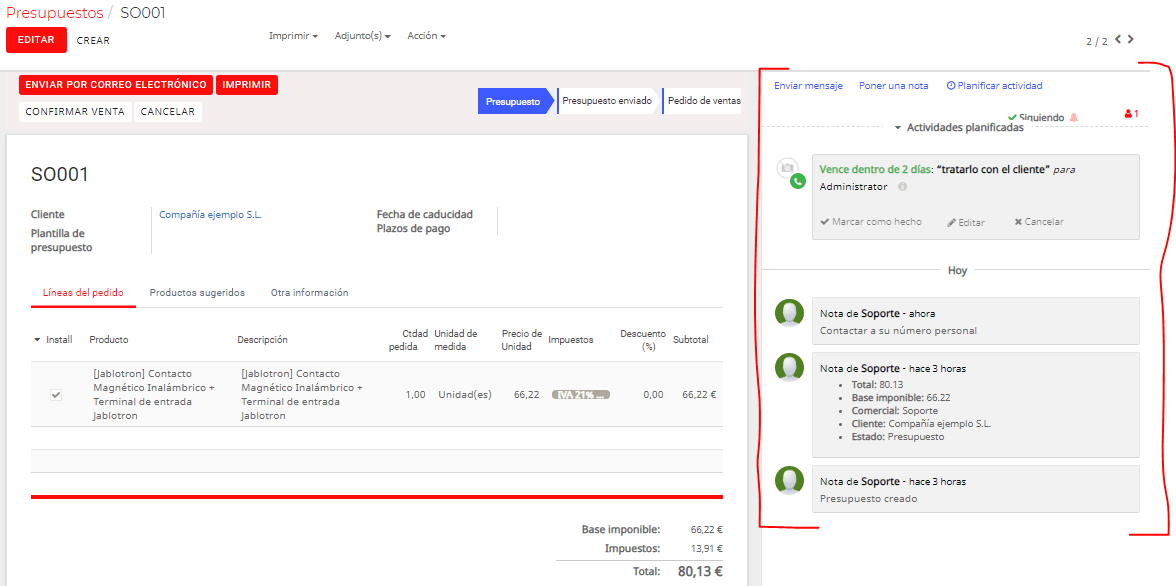Open the followers icon showing 1
1176x586 pixels.
[x=1132, y=114]
